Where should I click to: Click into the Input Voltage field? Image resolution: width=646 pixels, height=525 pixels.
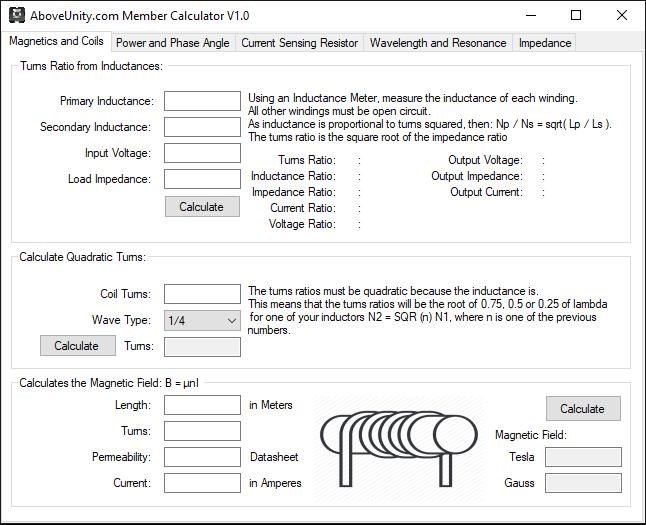point(202,153)
